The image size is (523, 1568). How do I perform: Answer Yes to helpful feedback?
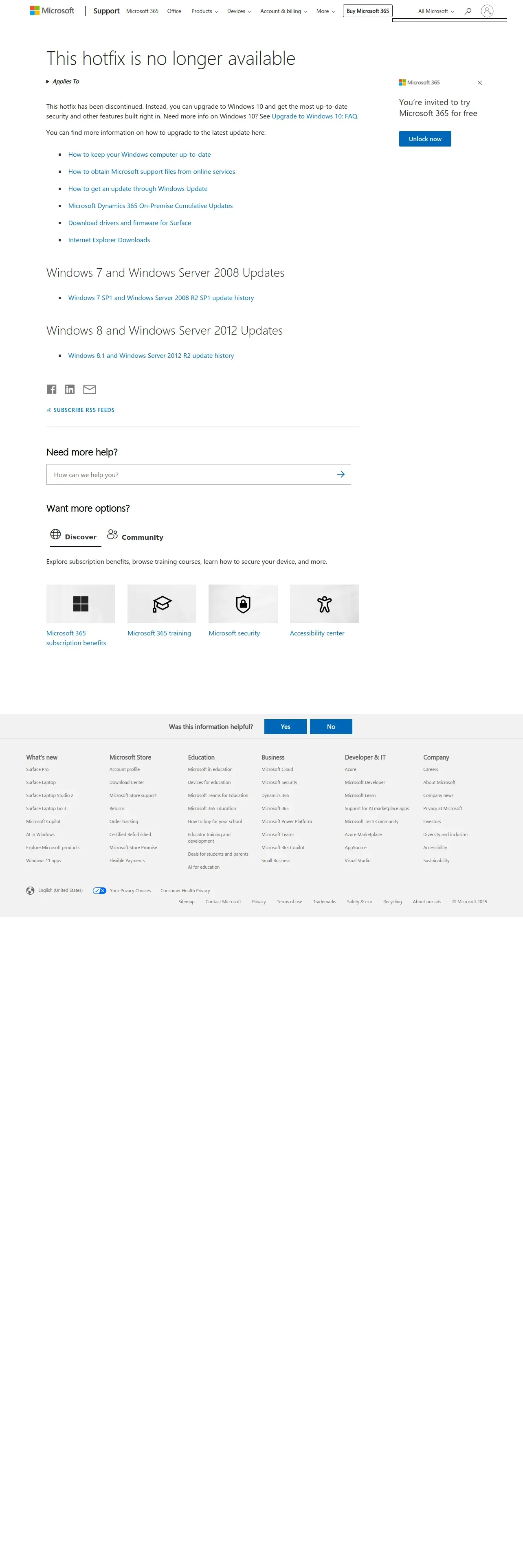(x=286, y=727)
